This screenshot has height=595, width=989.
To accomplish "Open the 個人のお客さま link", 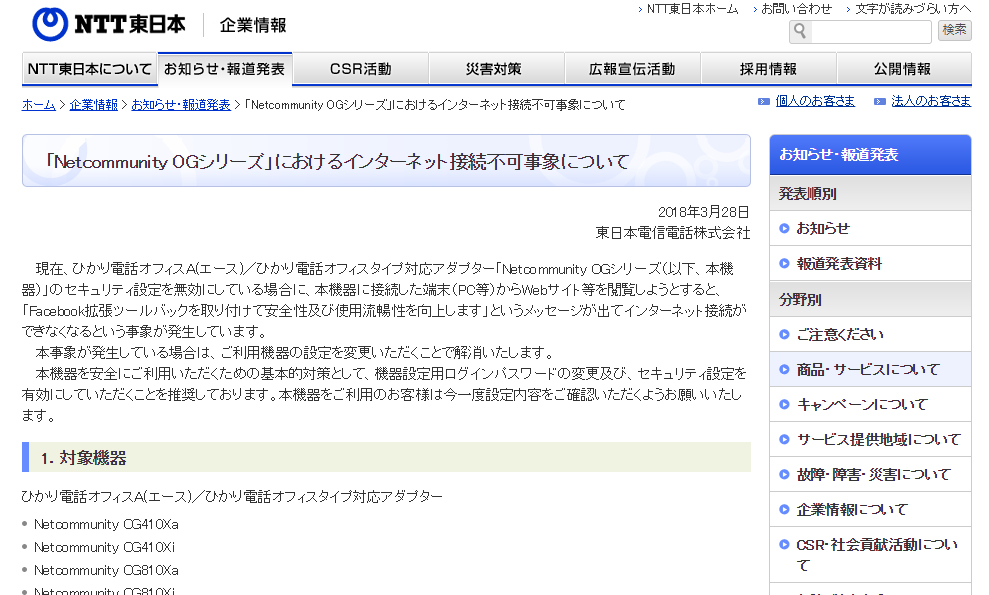I will click(x=815, y=100).
